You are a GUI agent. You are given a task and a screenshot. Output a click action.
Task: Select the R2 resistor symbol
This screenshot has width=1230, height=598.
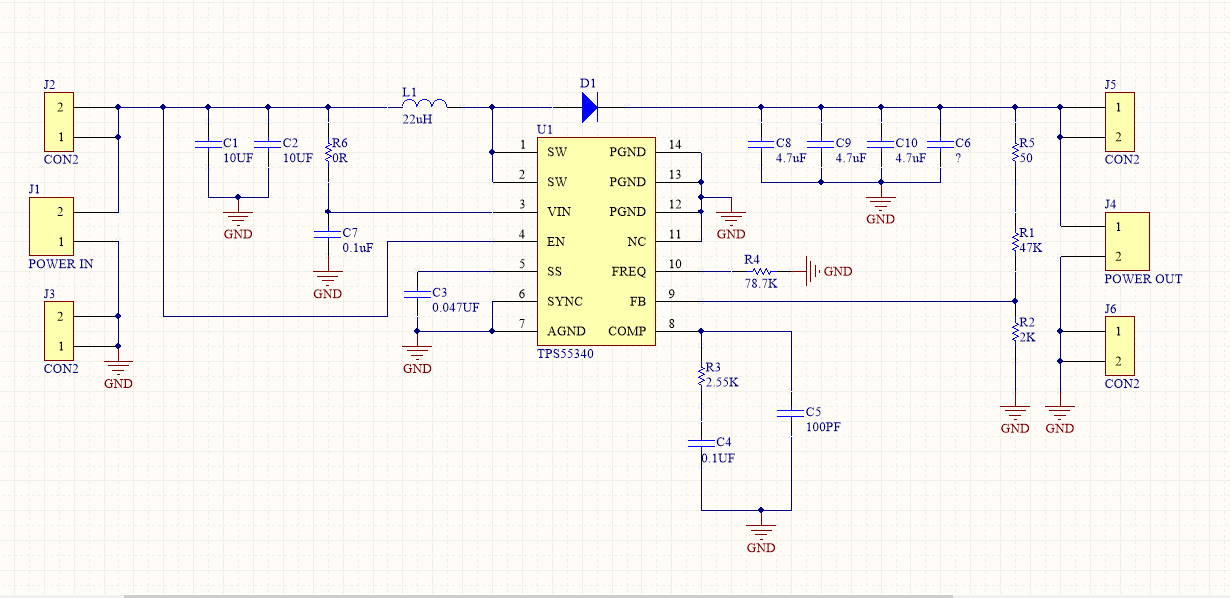point(1015,330)
